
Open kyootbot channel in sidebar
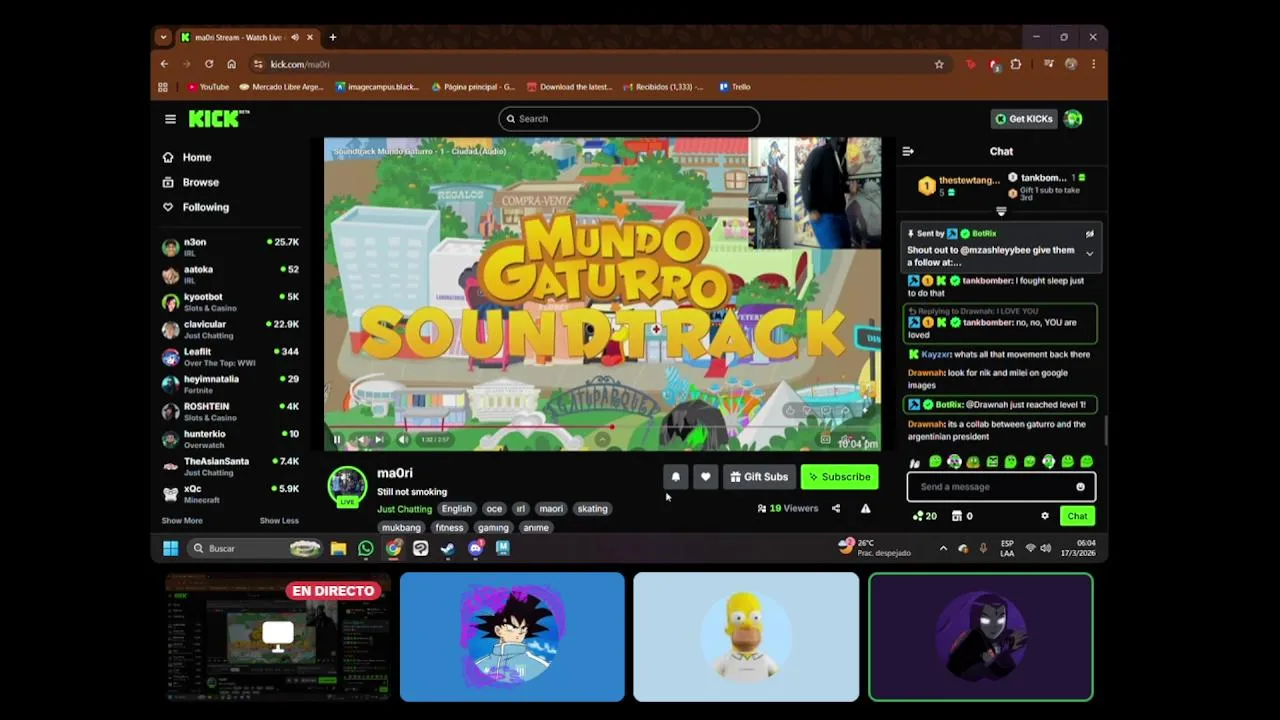(x=230, y=301)
